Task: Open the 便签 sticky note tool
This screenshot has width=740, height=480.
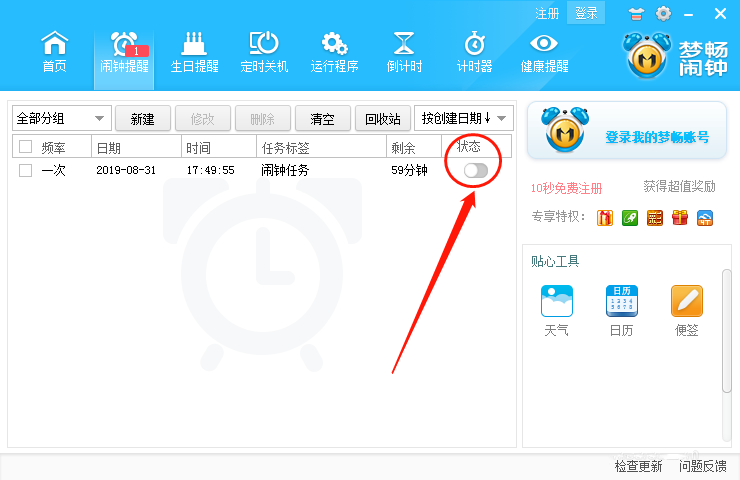Action: click(687, 310)
